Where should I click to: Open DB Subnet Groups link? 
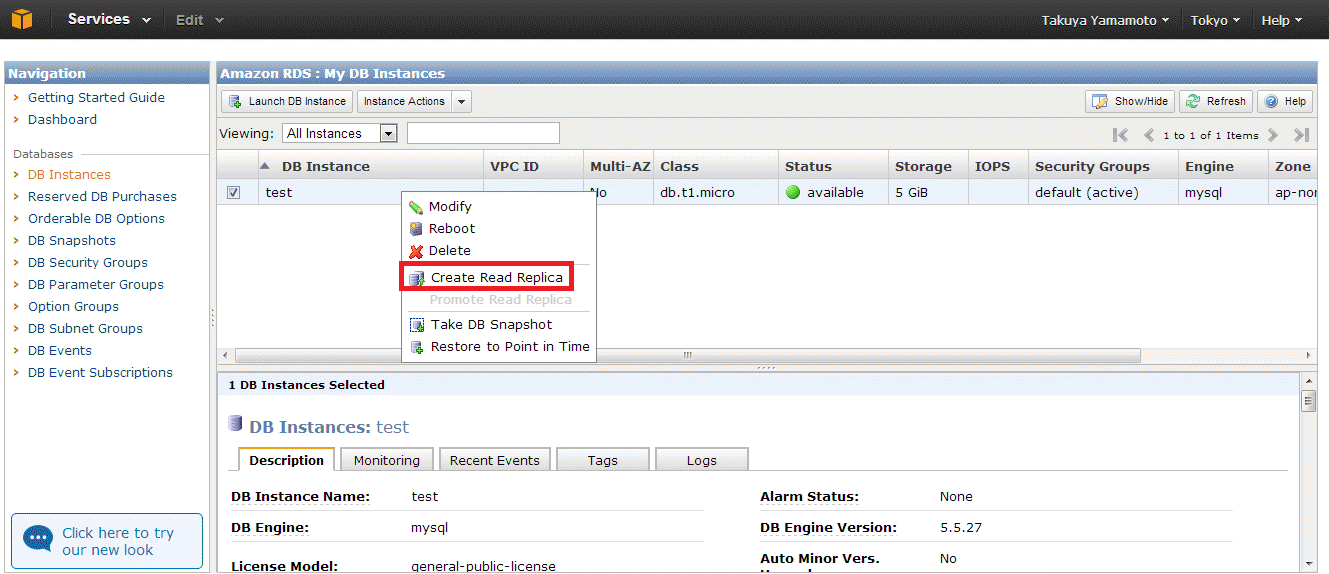click(x=85, y=329)
